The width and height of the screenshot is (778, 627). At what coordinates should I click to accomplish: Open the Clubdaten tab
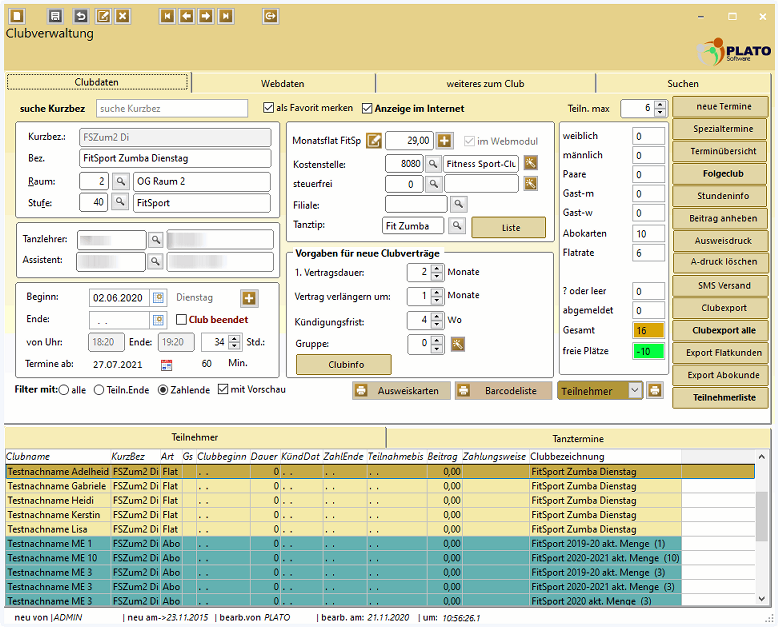point(97,82)
